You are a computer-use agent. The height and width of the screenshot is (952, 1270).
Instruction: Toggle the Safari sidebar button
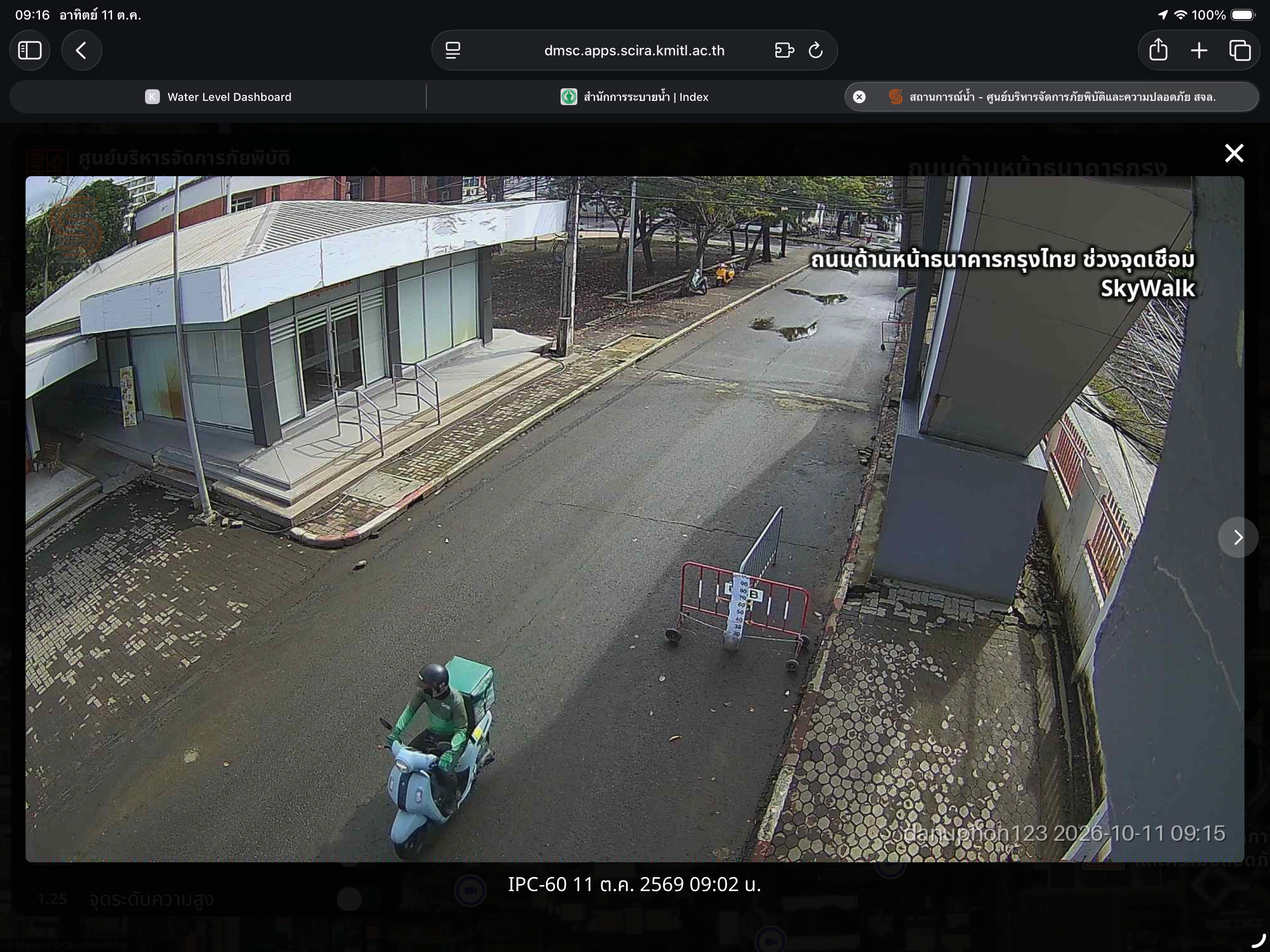pos(30,51)
